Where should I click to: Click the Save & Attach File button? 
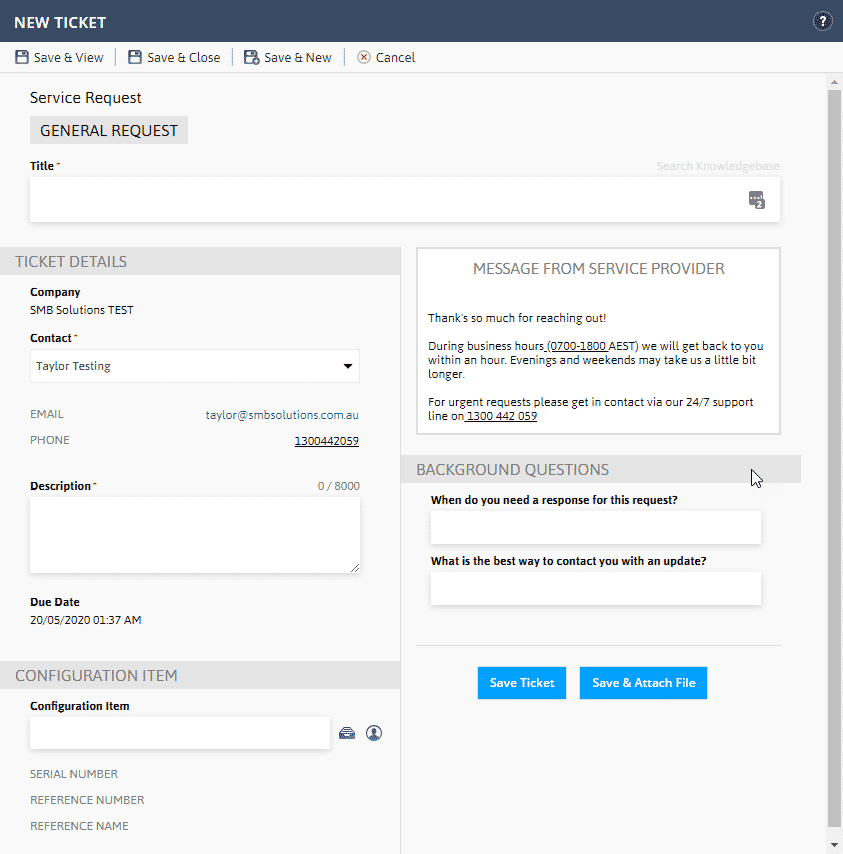[643, 683]
